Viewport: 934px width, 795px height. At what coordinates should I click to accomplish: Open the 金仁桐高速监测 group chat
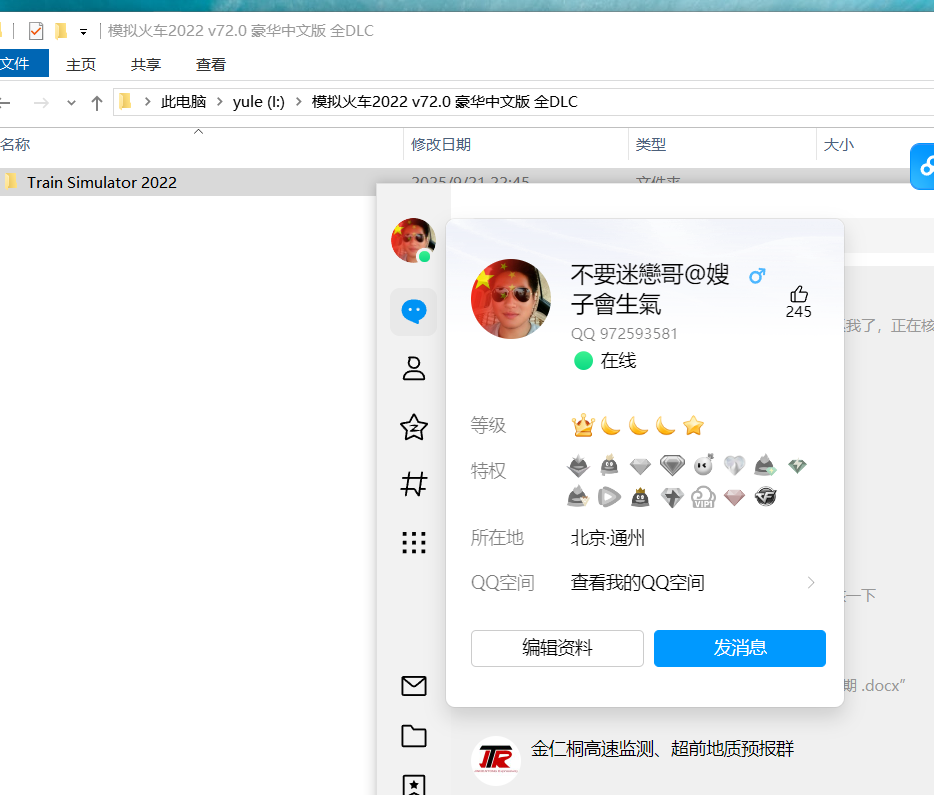tap(661, 749)
